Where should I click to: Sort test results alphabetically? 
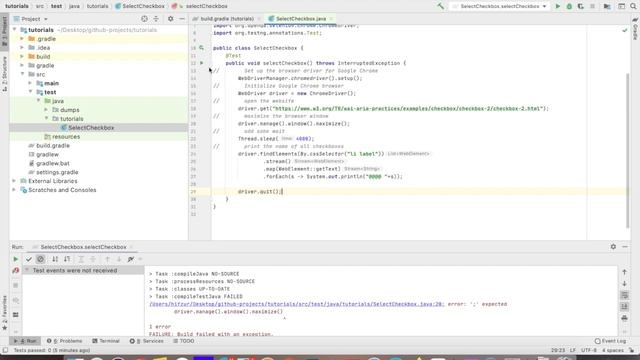(x=55, y=259)
